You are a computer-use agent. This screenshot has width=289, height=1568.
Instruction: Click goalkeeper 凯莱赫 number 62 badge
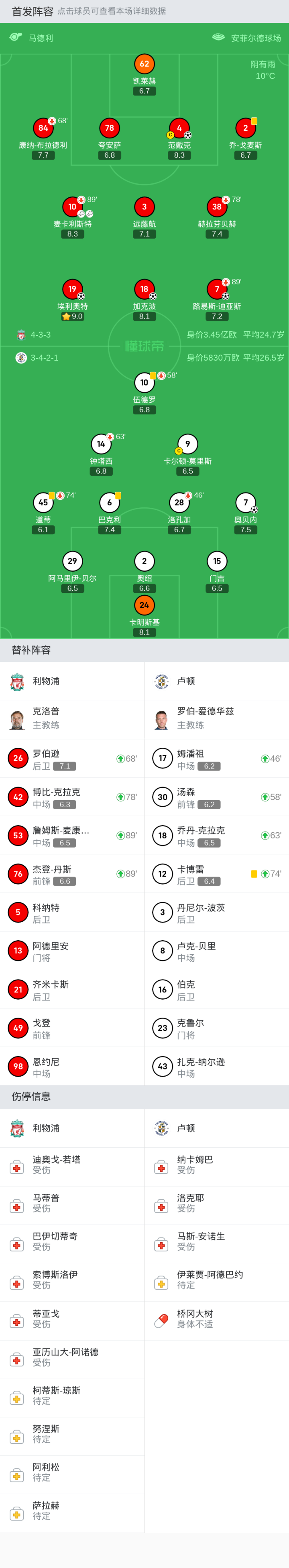(144, 64)
